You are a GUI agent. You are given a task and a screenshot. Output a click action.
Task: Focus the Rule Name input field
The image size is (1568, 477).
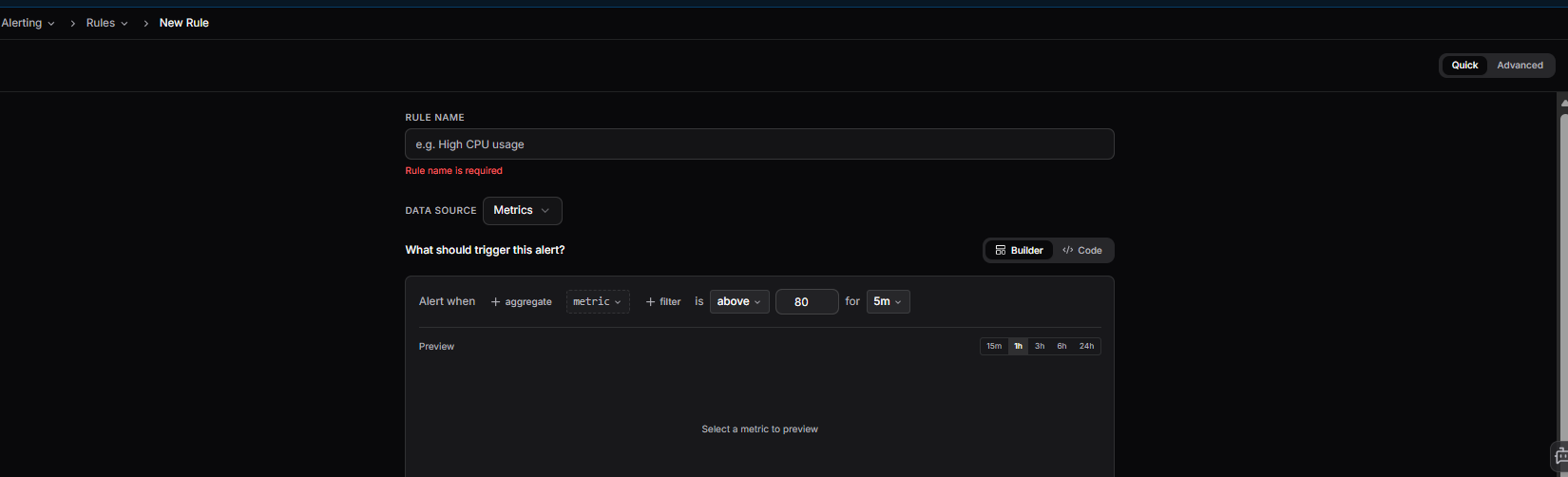point(759,144)
